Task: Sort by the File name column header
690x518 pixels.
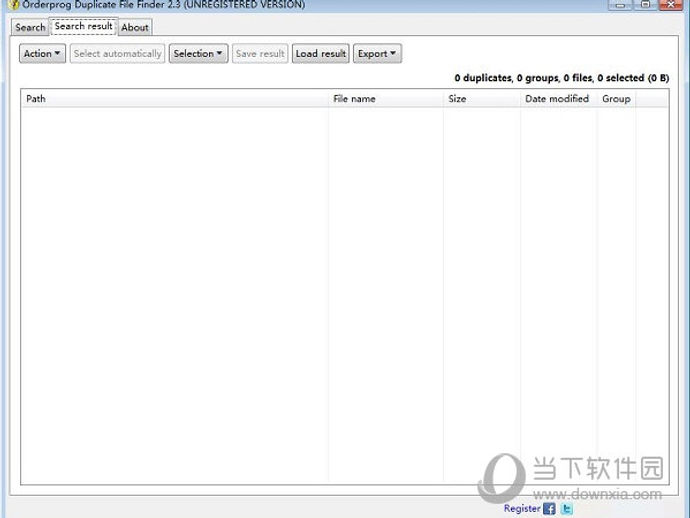Action: [386, 99]
